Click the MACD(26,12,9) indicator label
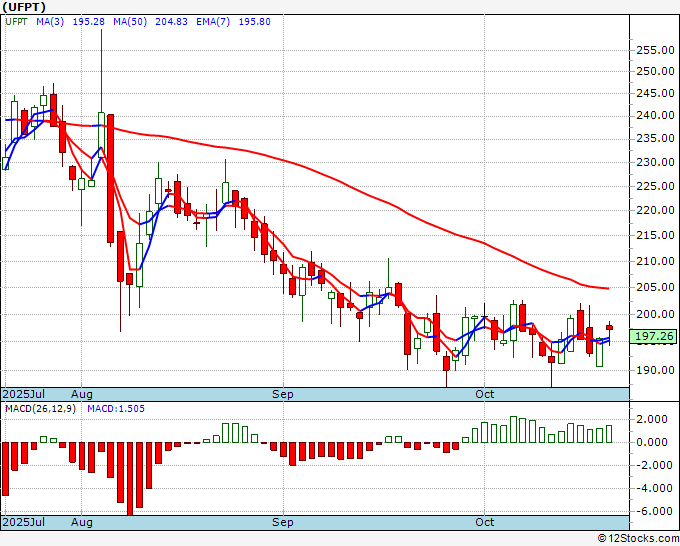 click(x=40, y=409)
